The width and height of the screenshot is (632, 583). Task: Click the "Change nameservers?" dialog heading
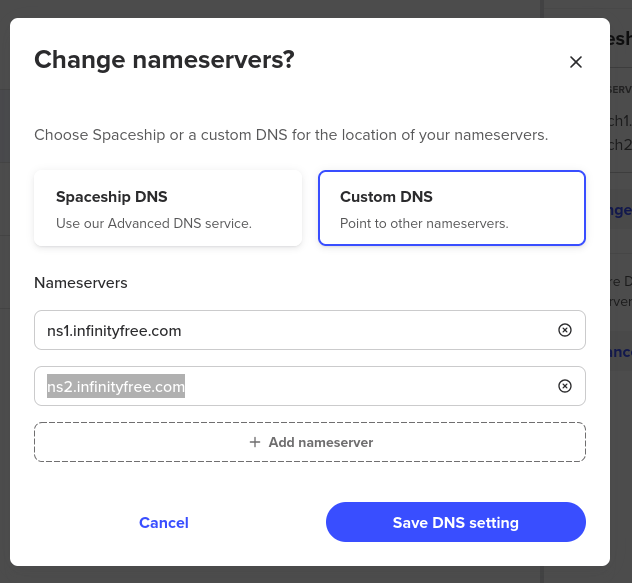(x=164, y=59)
